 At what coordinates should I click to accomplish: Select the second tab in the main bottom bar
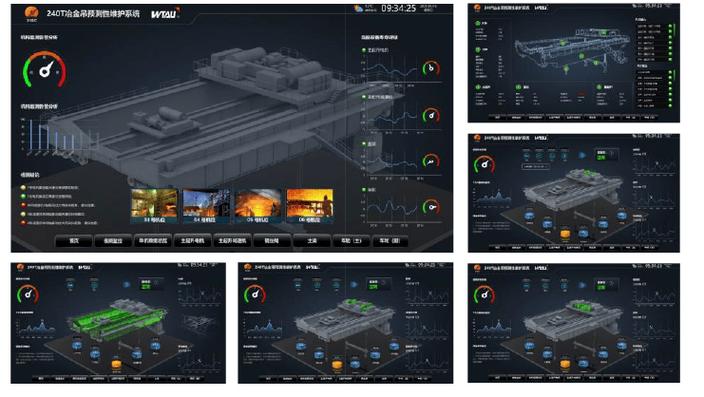[113, 241]
